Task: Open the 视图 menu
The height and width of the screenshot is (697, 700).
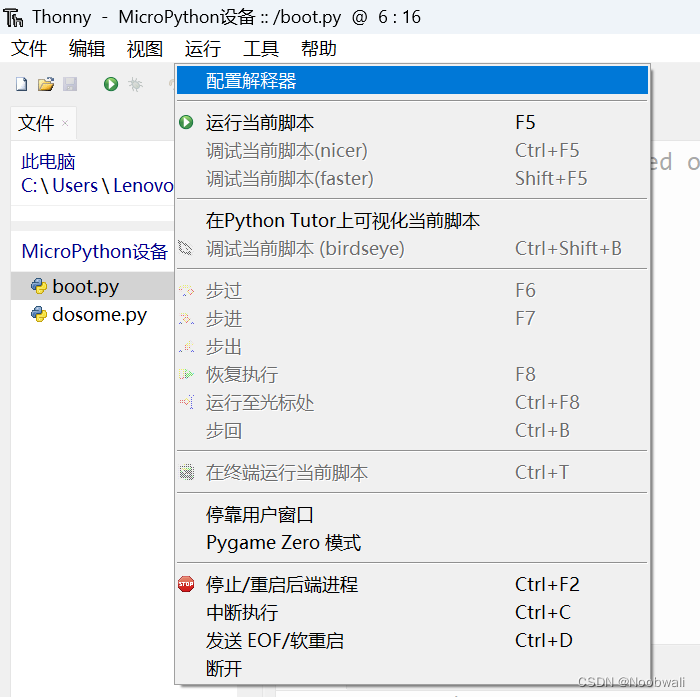Action: pos(145,48)
